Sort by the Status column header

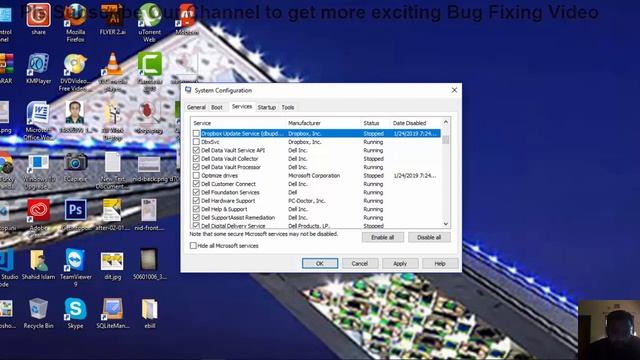point(376,123)
